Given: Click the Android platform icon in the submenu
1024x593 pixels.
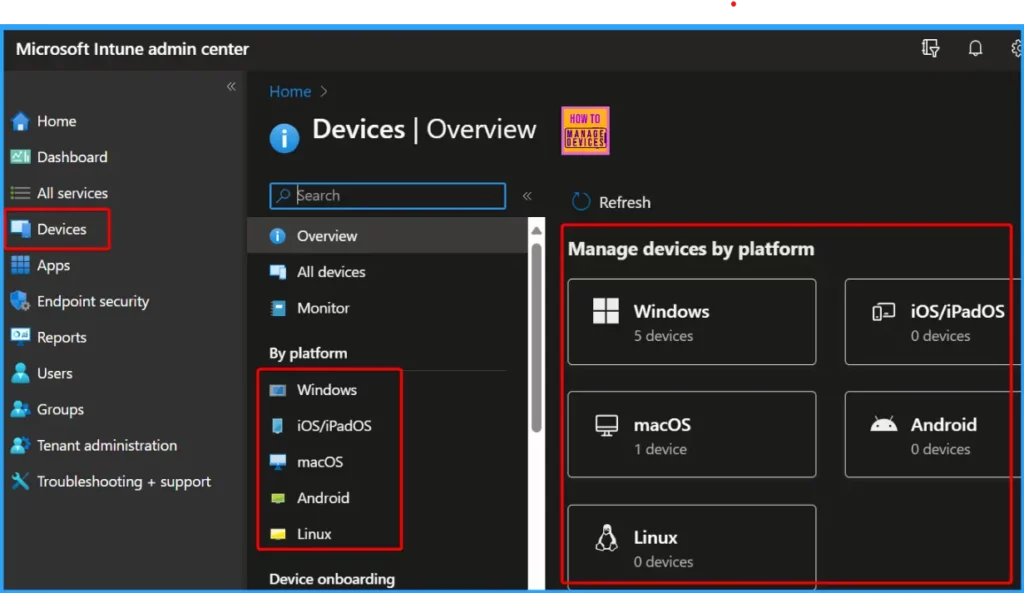Looking at the screenshot, I should (278, 498).
